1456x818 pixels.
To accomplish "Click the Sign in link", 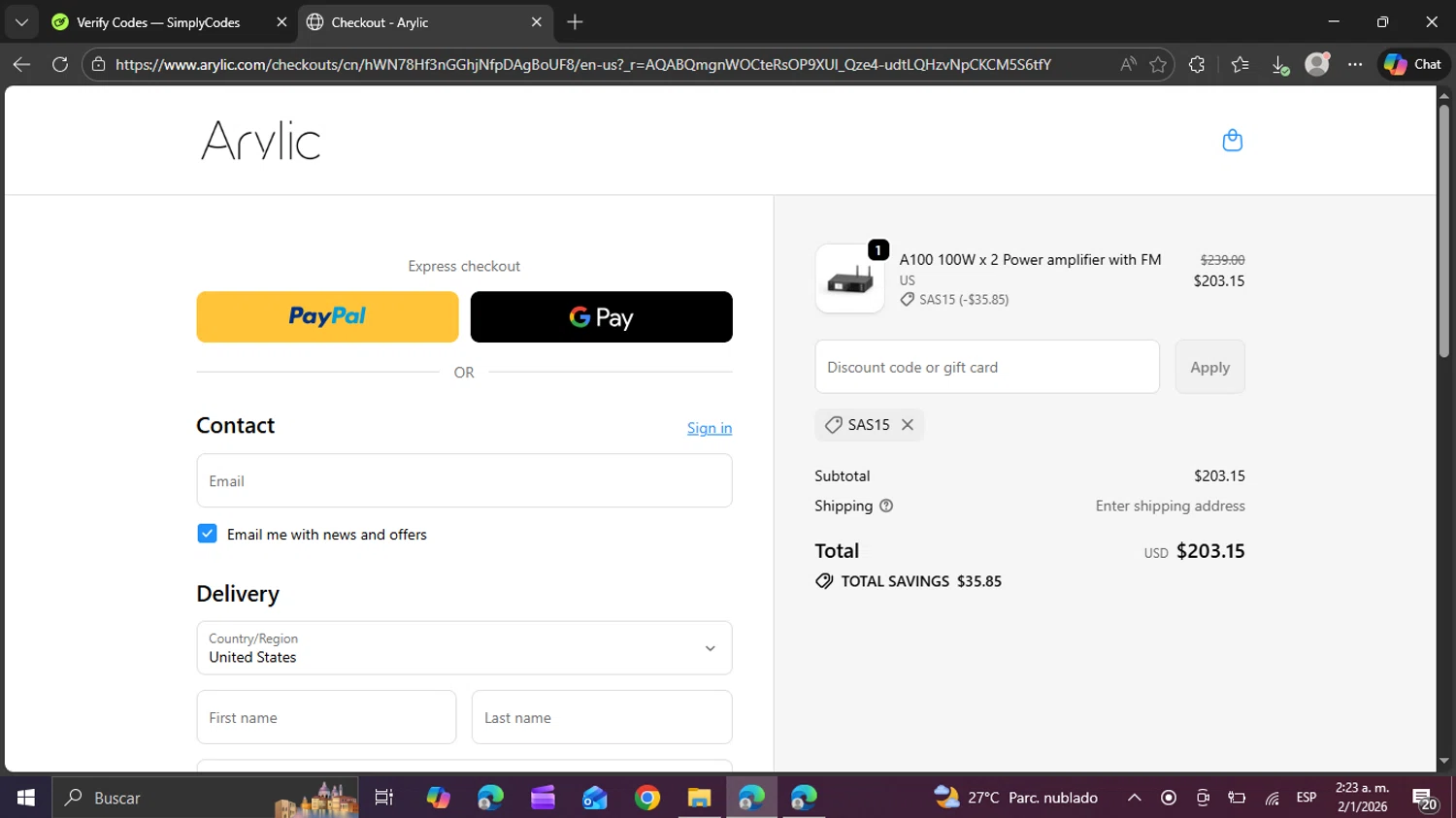I will click(x=710, y=428).
